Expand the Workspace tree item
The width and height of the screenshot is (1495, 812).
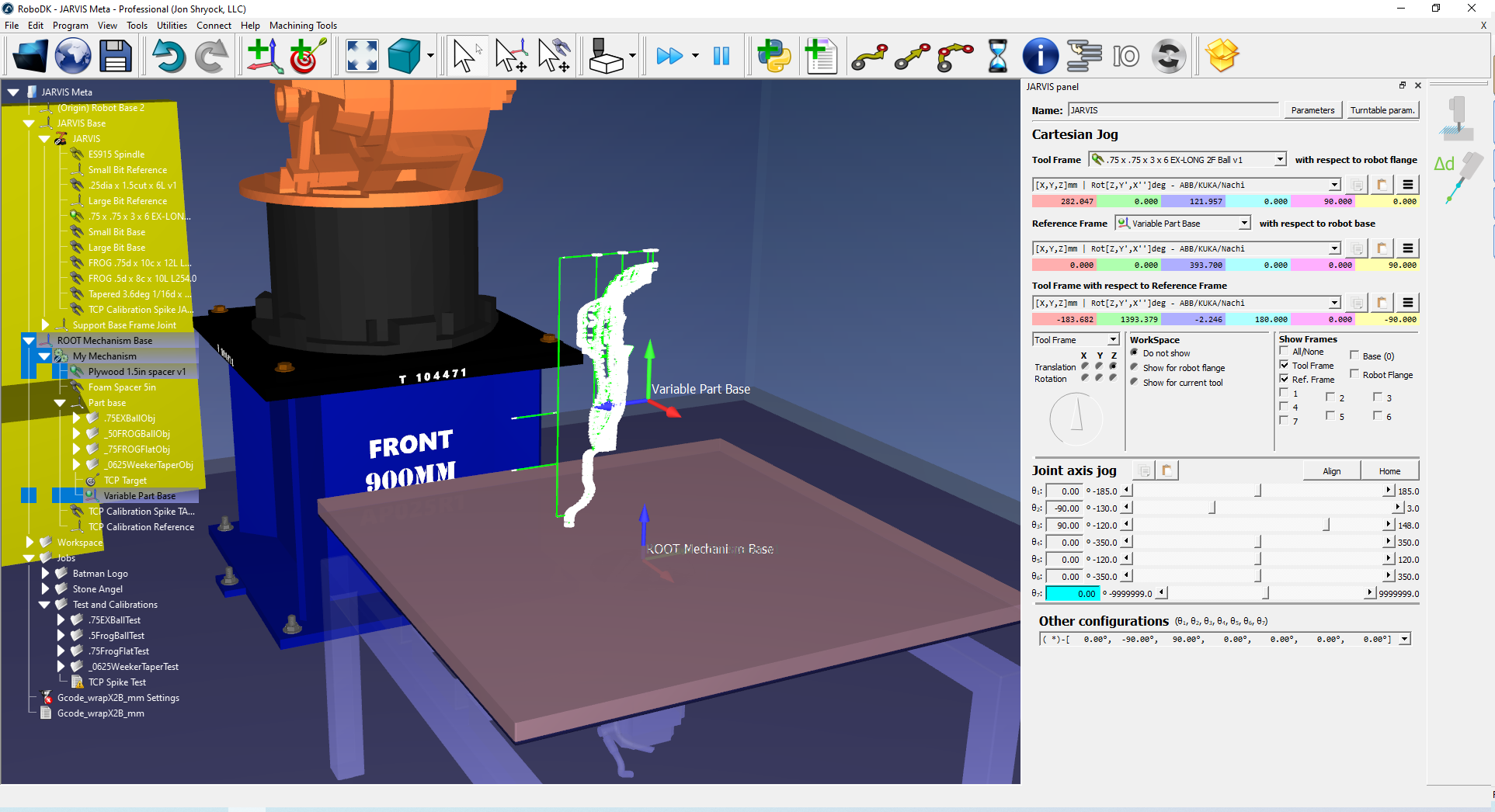point(30,543)
